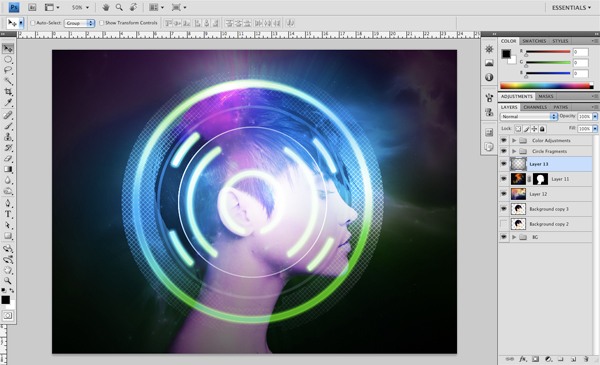Select the History Brush tool

coord(8,148)
